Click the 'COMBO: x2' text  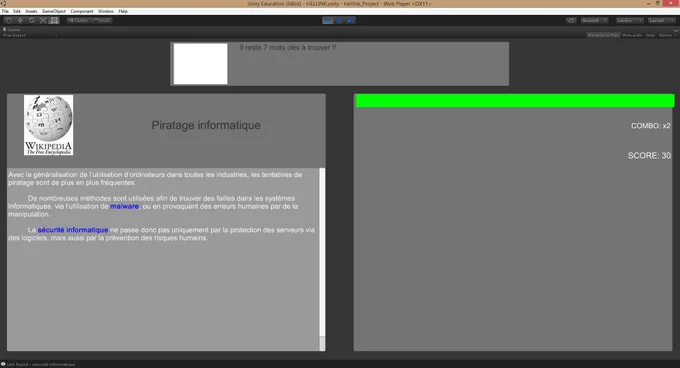[651, 126]
